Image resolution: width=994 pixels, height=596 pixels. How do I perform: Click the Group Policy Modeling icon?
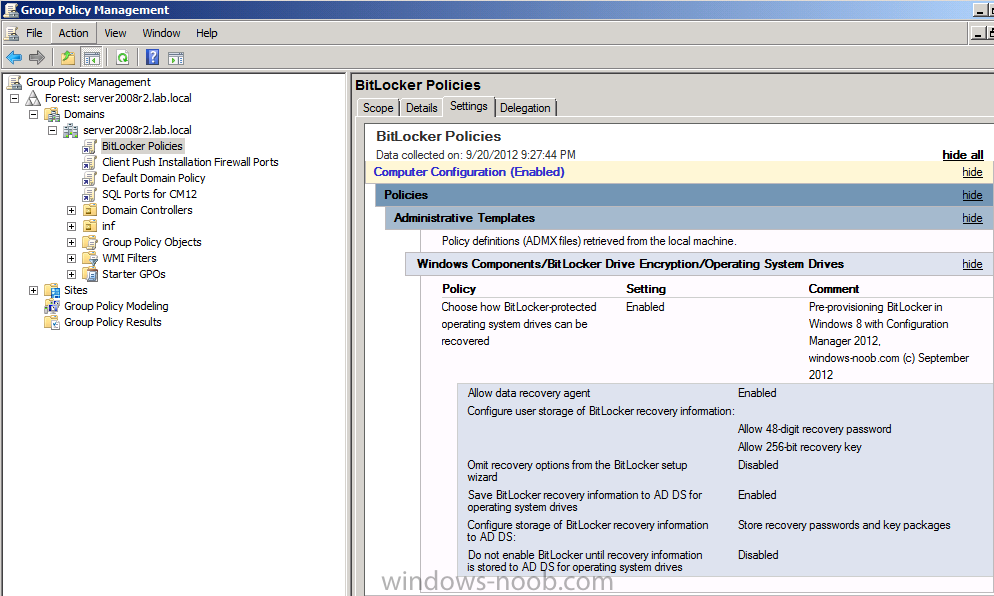point(52,306)
